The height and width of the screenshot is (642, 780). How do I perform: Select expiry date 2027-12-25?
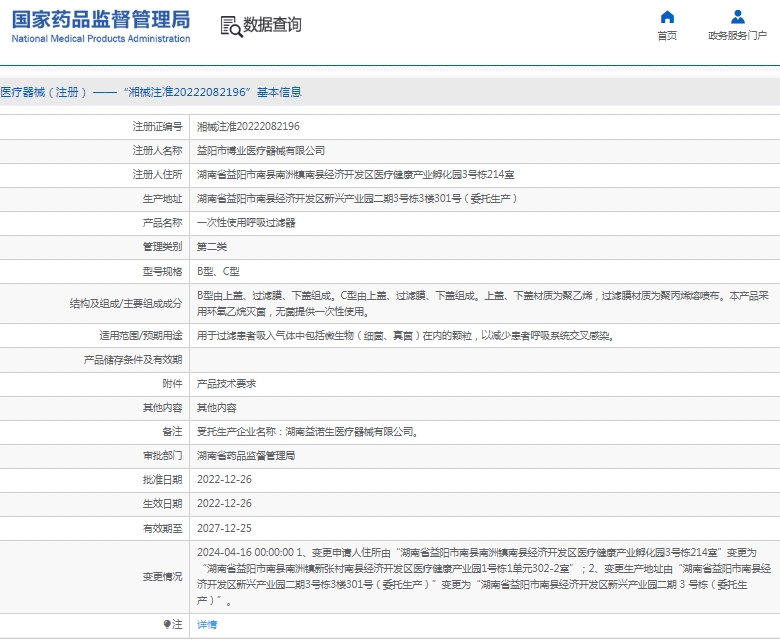pos(224,528)
